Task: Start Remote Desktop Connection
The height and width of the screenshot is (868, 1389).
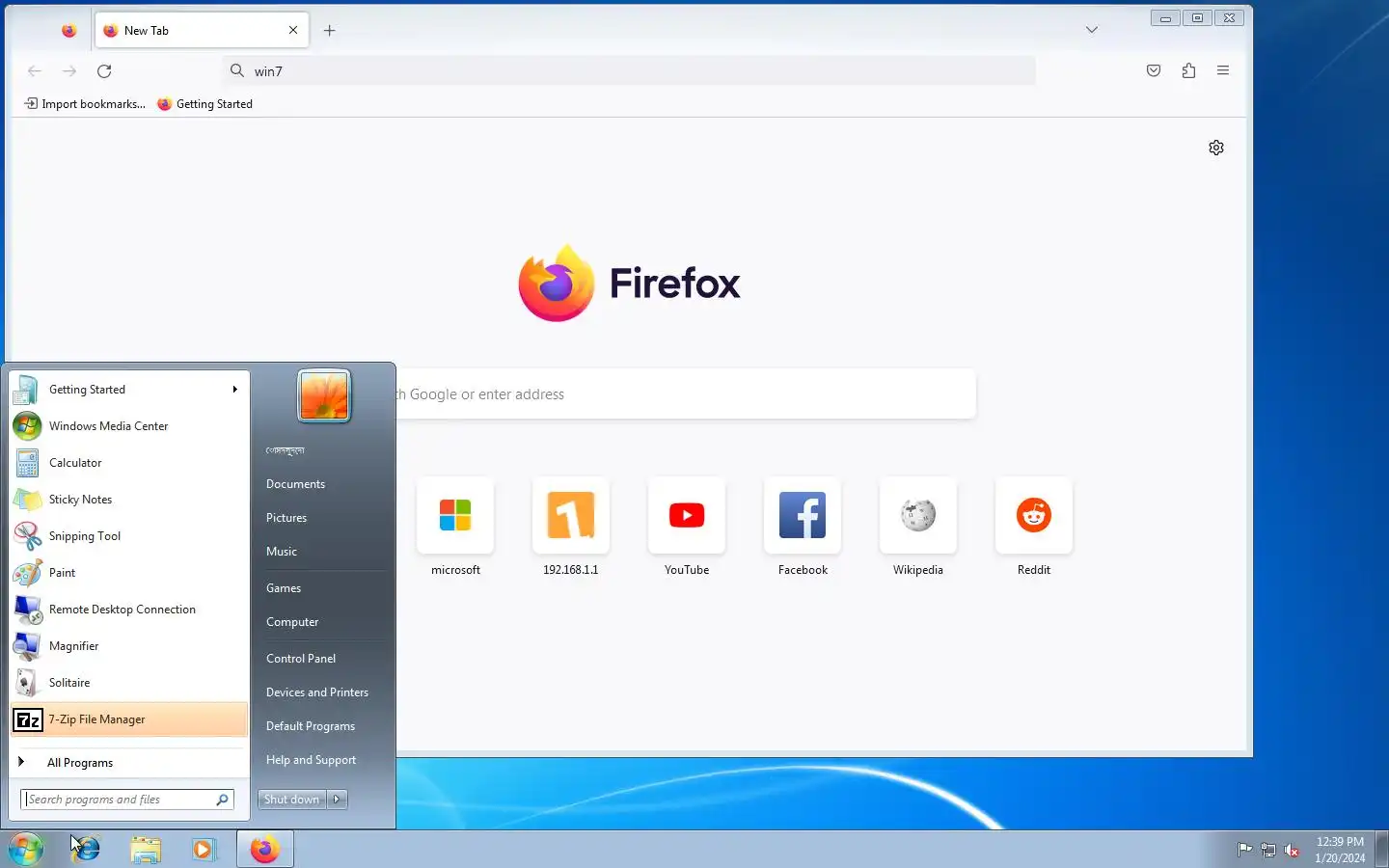Action: (129, 610)
